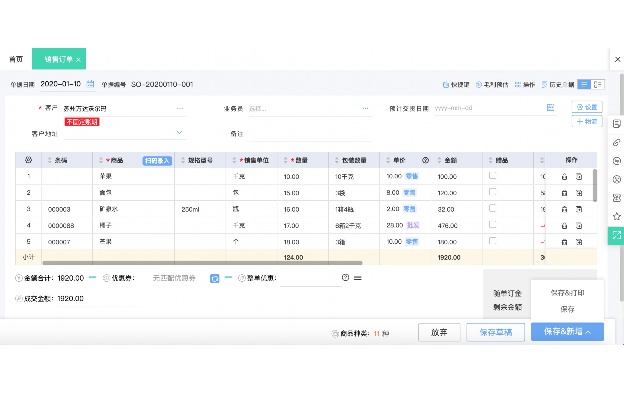Click the table's horizontal scrollbar
Image resolution: width=624 pixels, height=393 pixels.
[203, 263]
